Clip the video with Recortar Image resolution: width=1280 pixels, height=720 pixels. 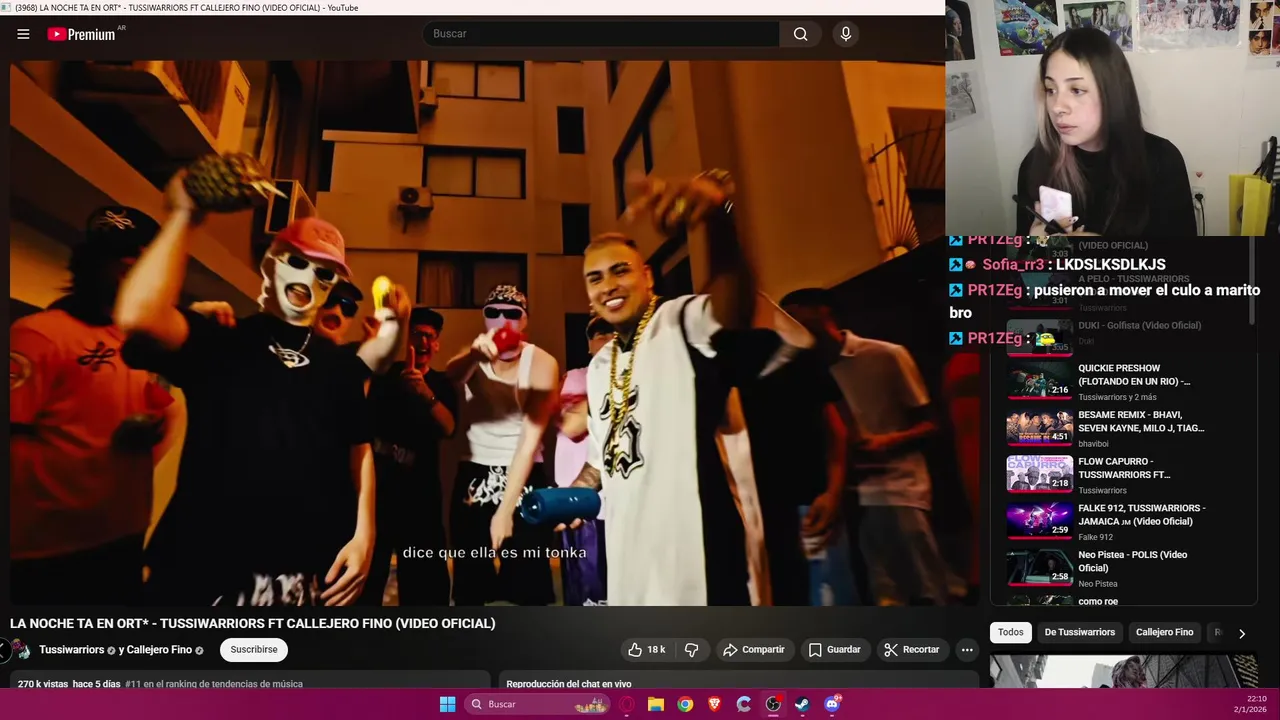coord(912,650)
